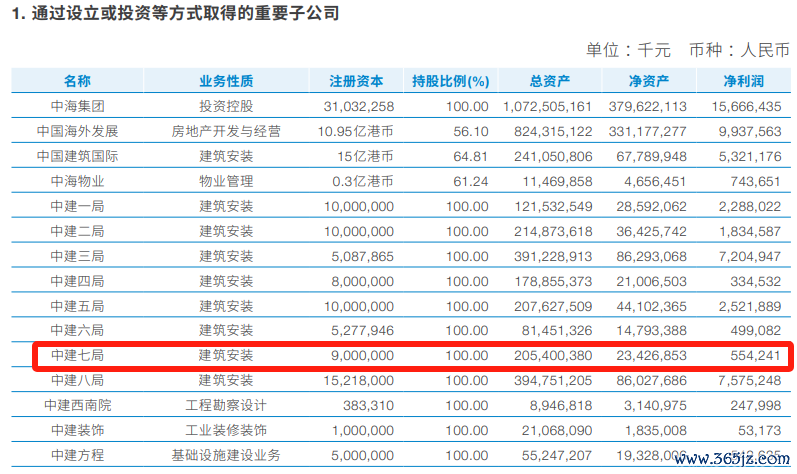Click the section heading 通过设立或投资等方式取得的重要子公司
Screen dimensions: 797x474
(185, 13)
